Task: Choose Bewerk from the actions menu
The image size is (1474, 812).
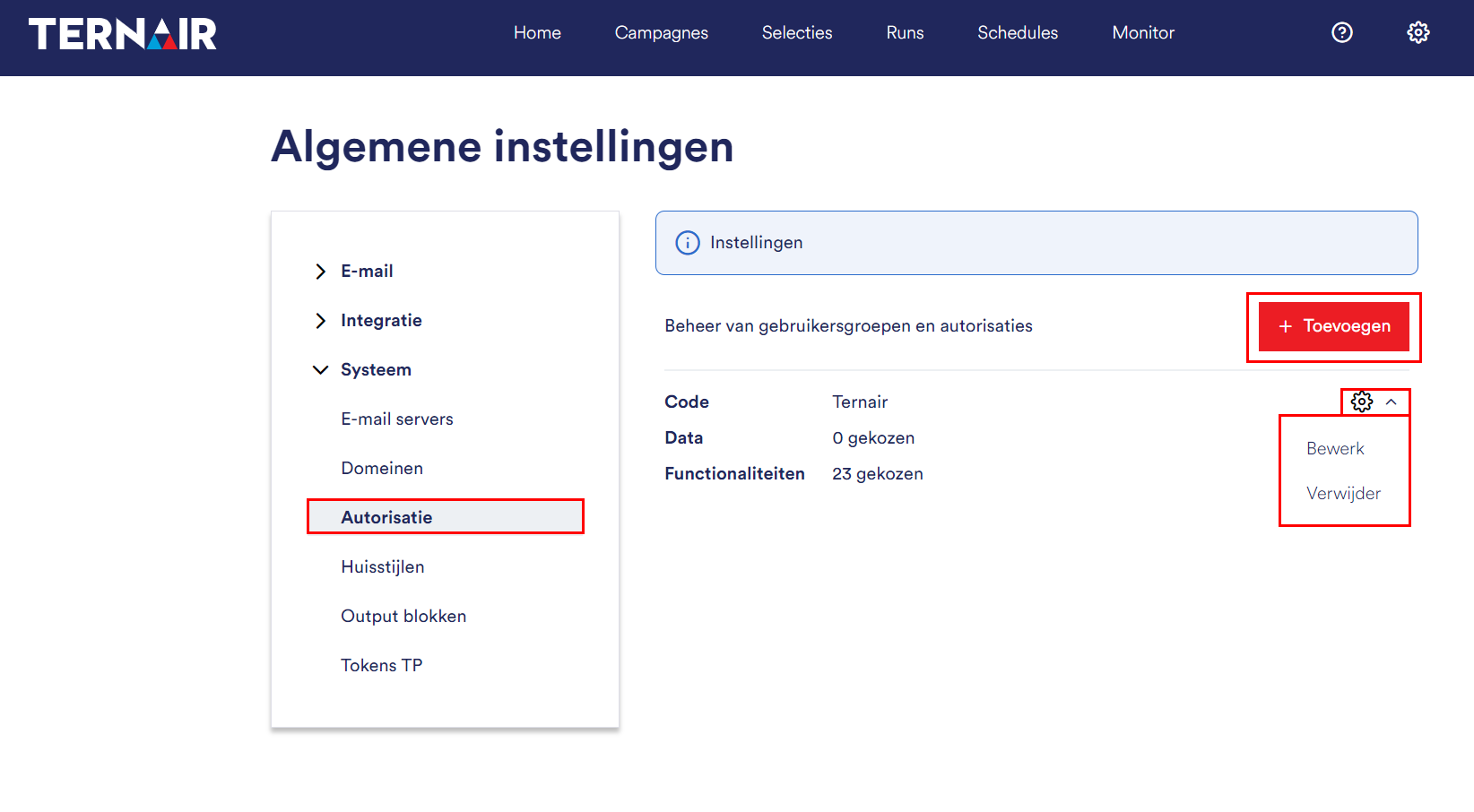Action: point(1335,449)
